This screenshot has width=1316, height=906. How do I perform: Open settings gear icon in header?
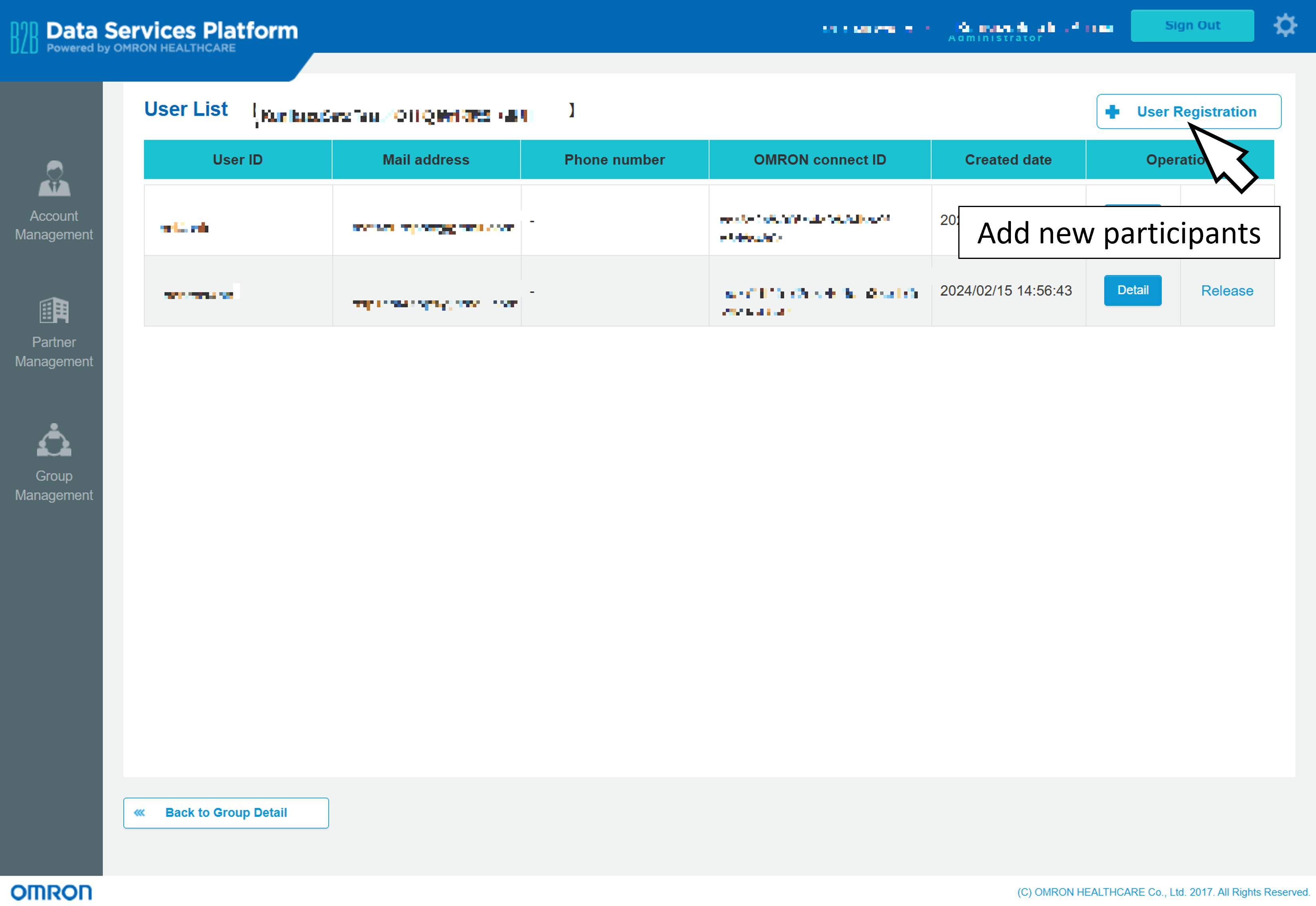[1285, 26]
